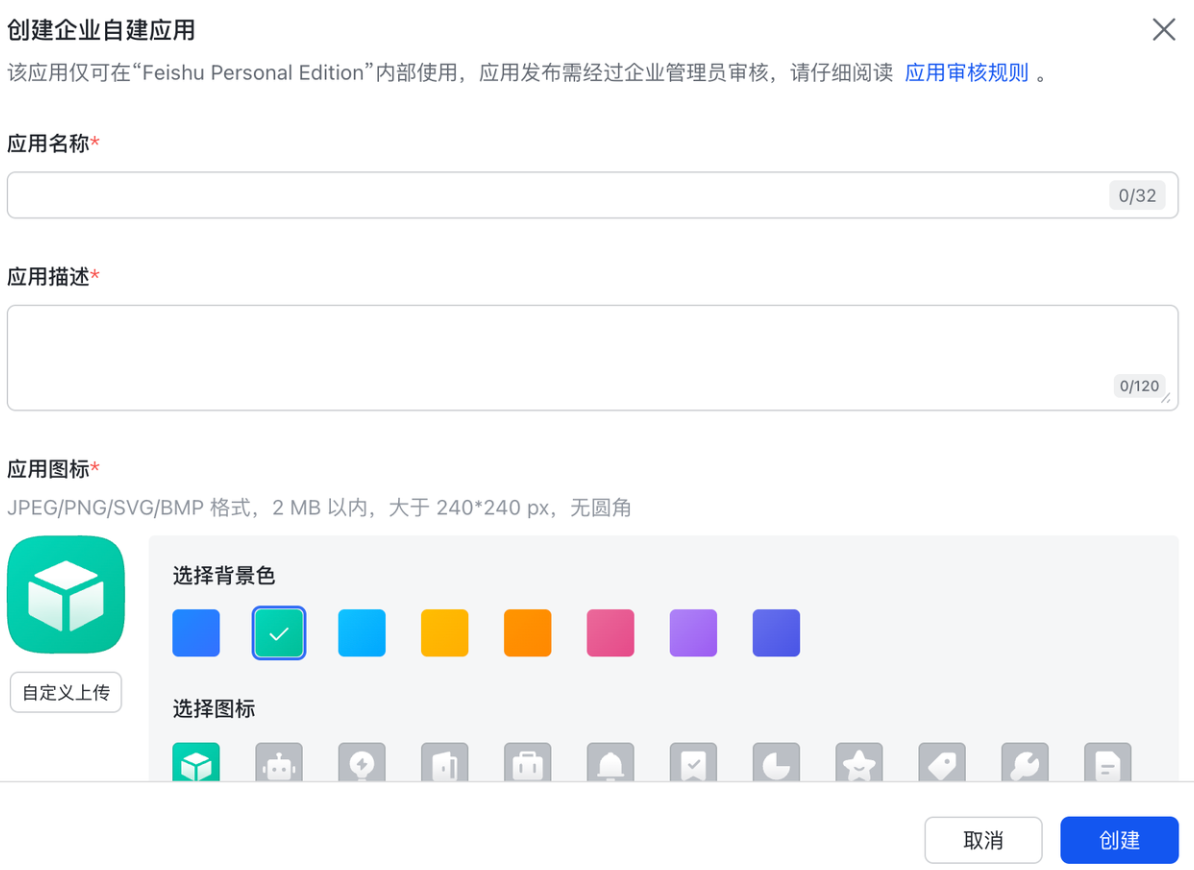Choose the star app icon

pos(859,762)
